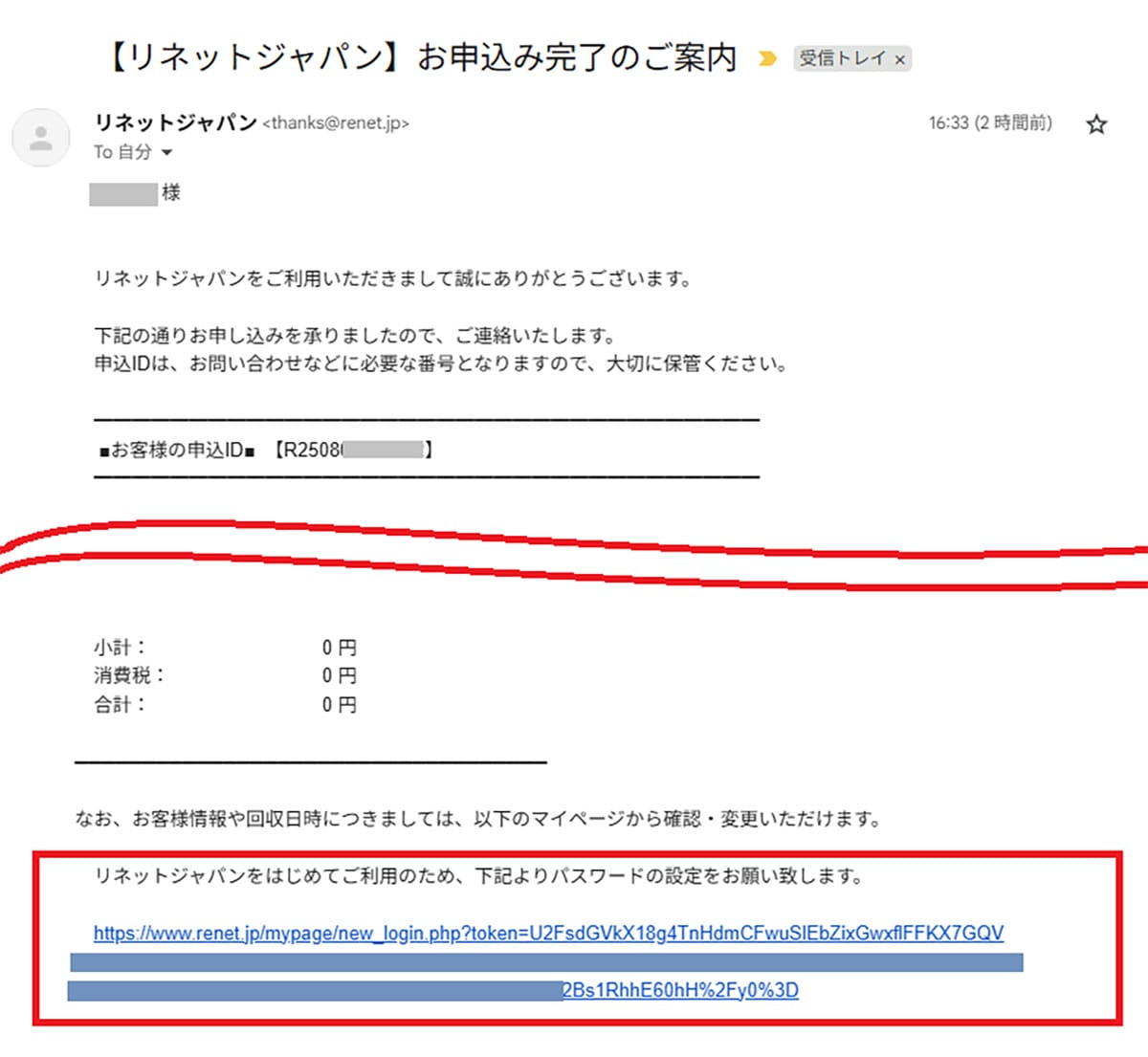1148x1057 pixels.
Task: Star this email from リネットジャパン
Action: (1096, 123)
